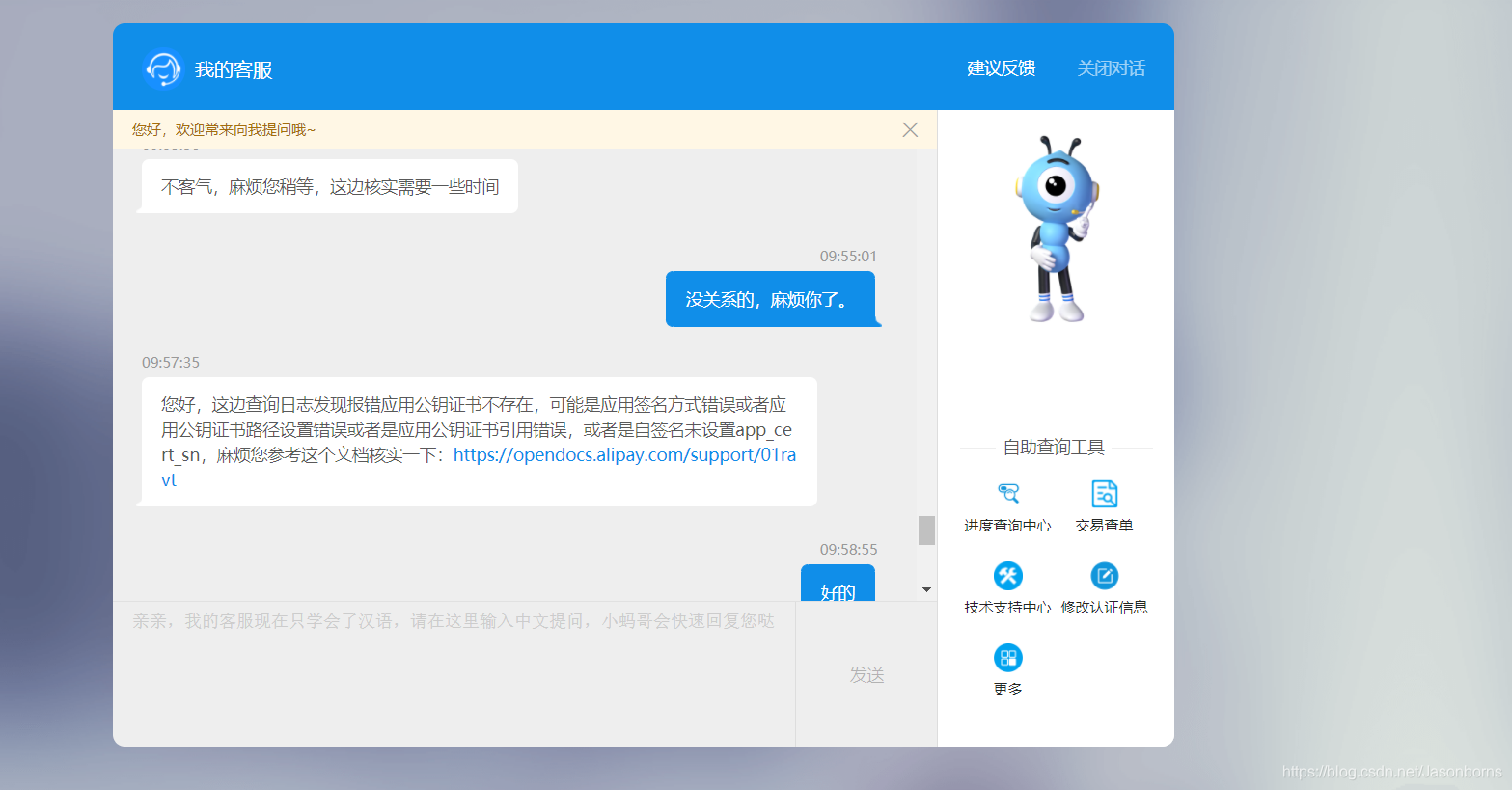Click the welcome notice text 您好，欢迎常来
Screen dimensions: 1512x790
tap(224, 130)
